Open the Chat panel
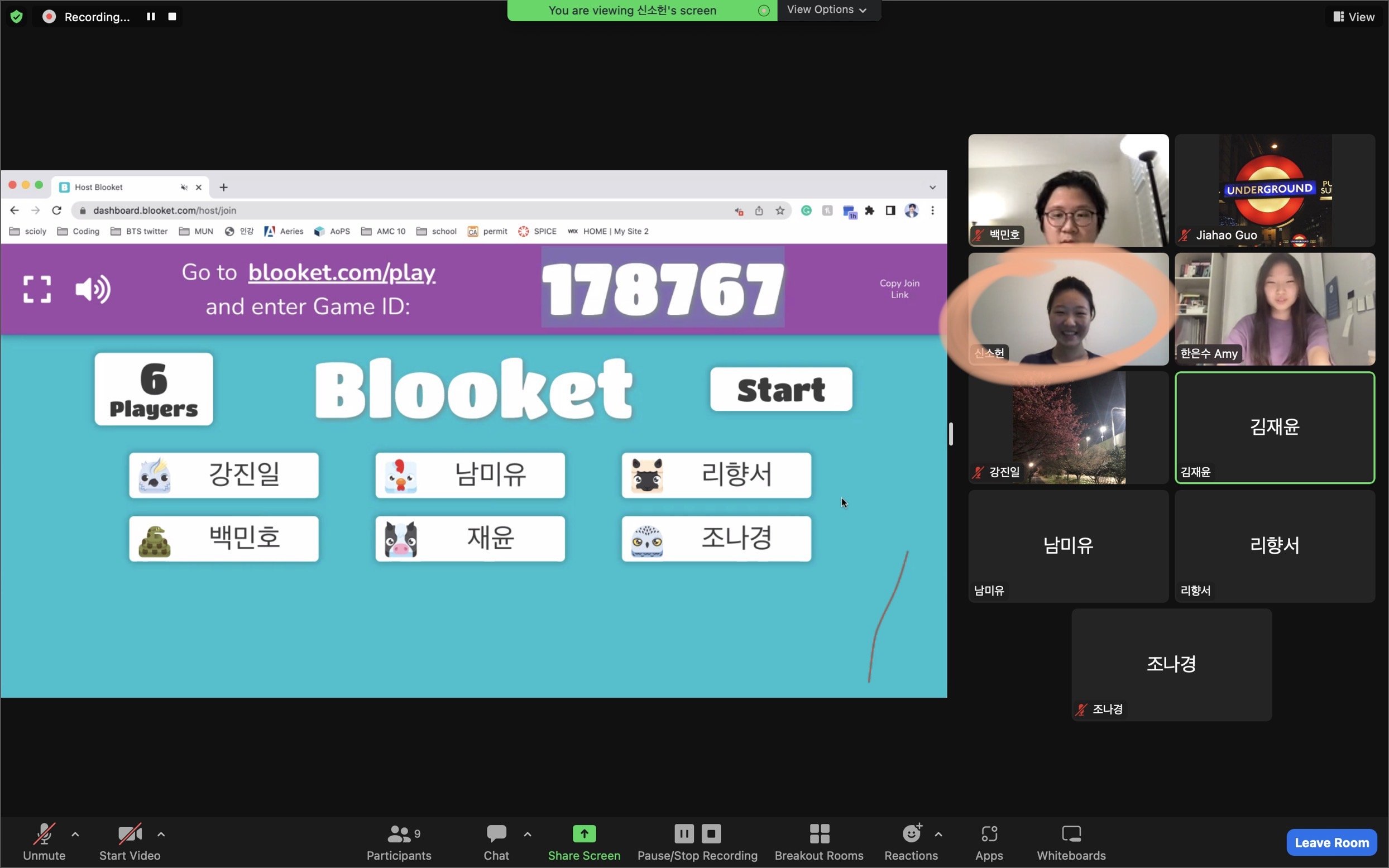Image resolution: width=1389 pixels, height=868 pixels. coord(496,842)
